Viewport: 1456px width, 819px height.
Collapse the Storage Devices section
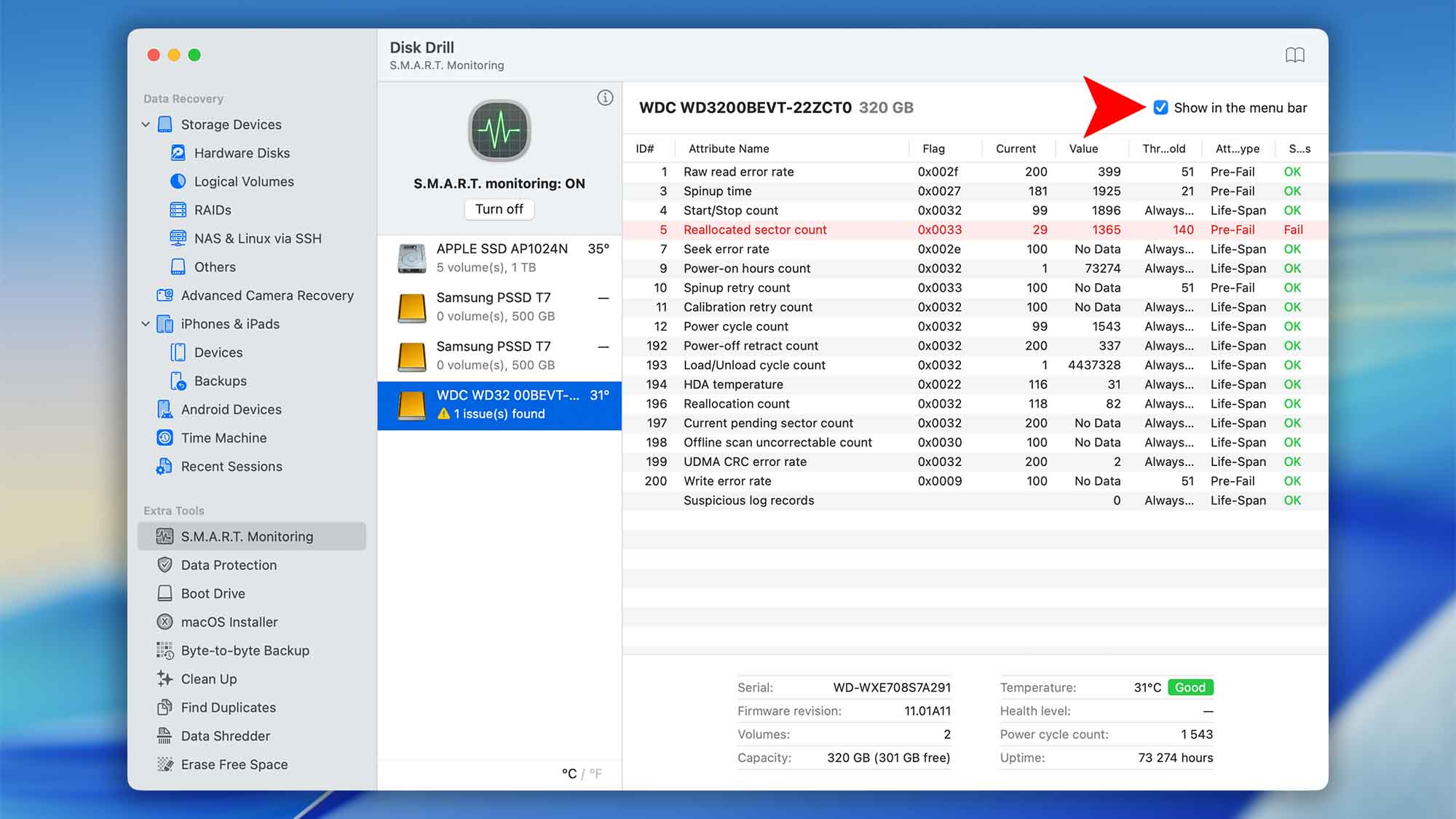145,124
